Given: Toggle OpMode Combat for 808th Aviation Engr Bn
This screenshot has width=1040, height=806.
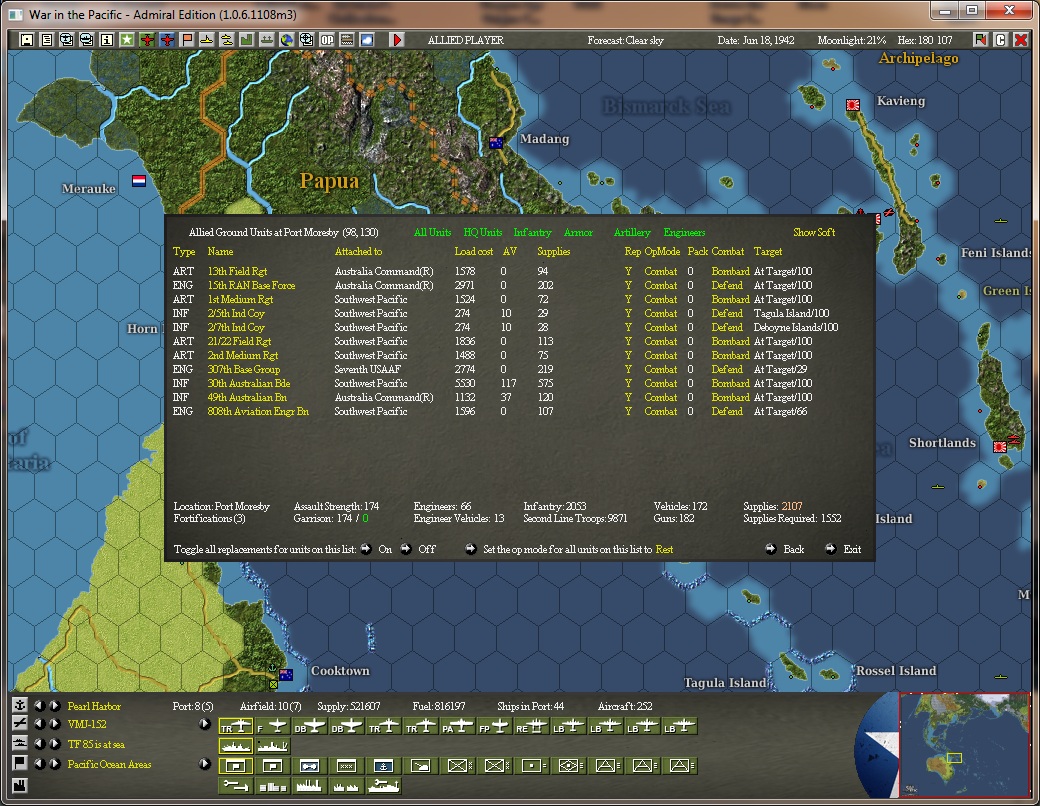Looking at the screenshot, I should (x=661, y=411).
